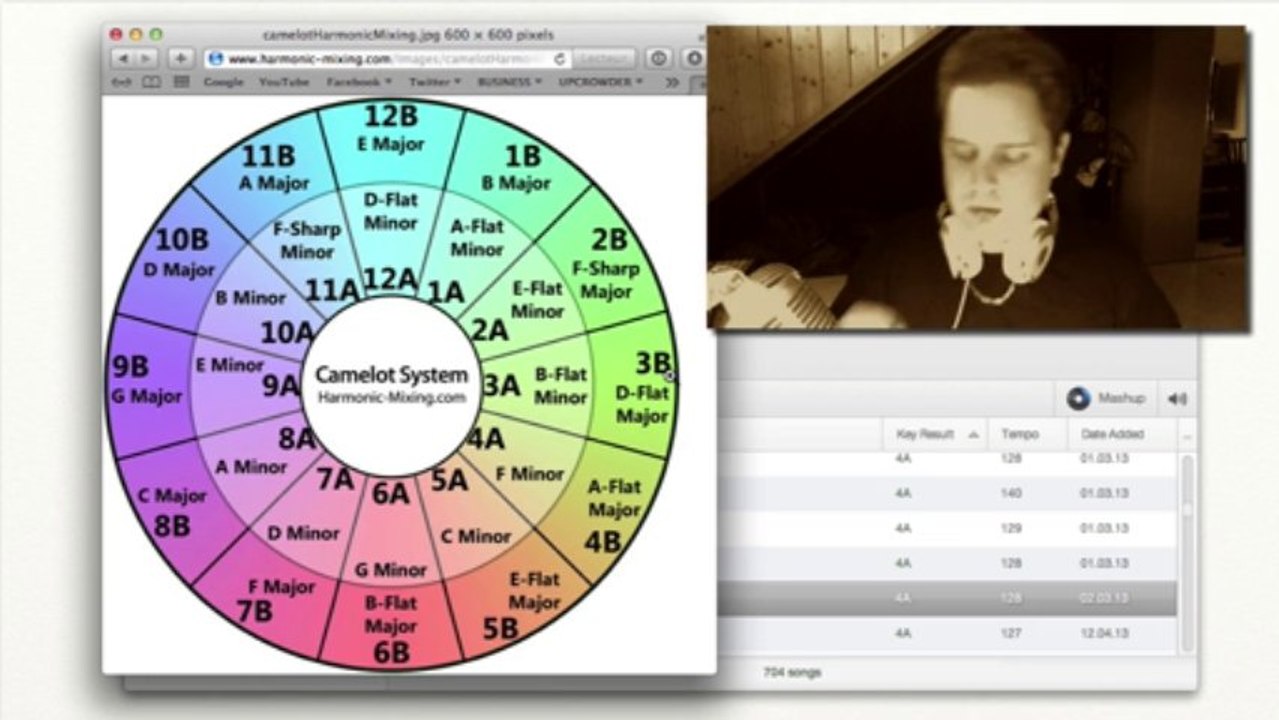The width and height of the screenshot is (1279, 720).
Task: Click the webcam video thumbnail
Action: pyautogui.click(x=977, y=178)
